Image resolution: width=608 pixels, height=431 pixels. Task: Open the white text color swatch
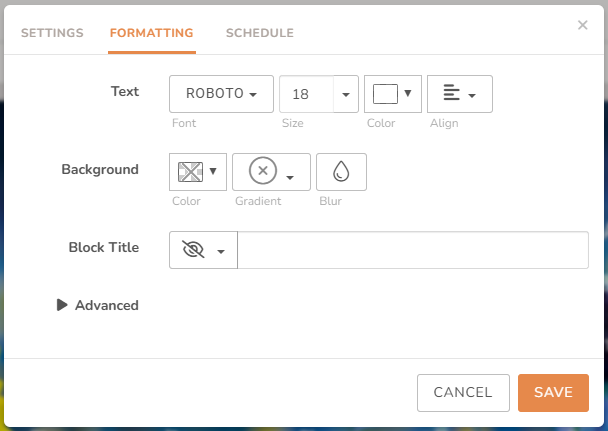tap(385, 94)
